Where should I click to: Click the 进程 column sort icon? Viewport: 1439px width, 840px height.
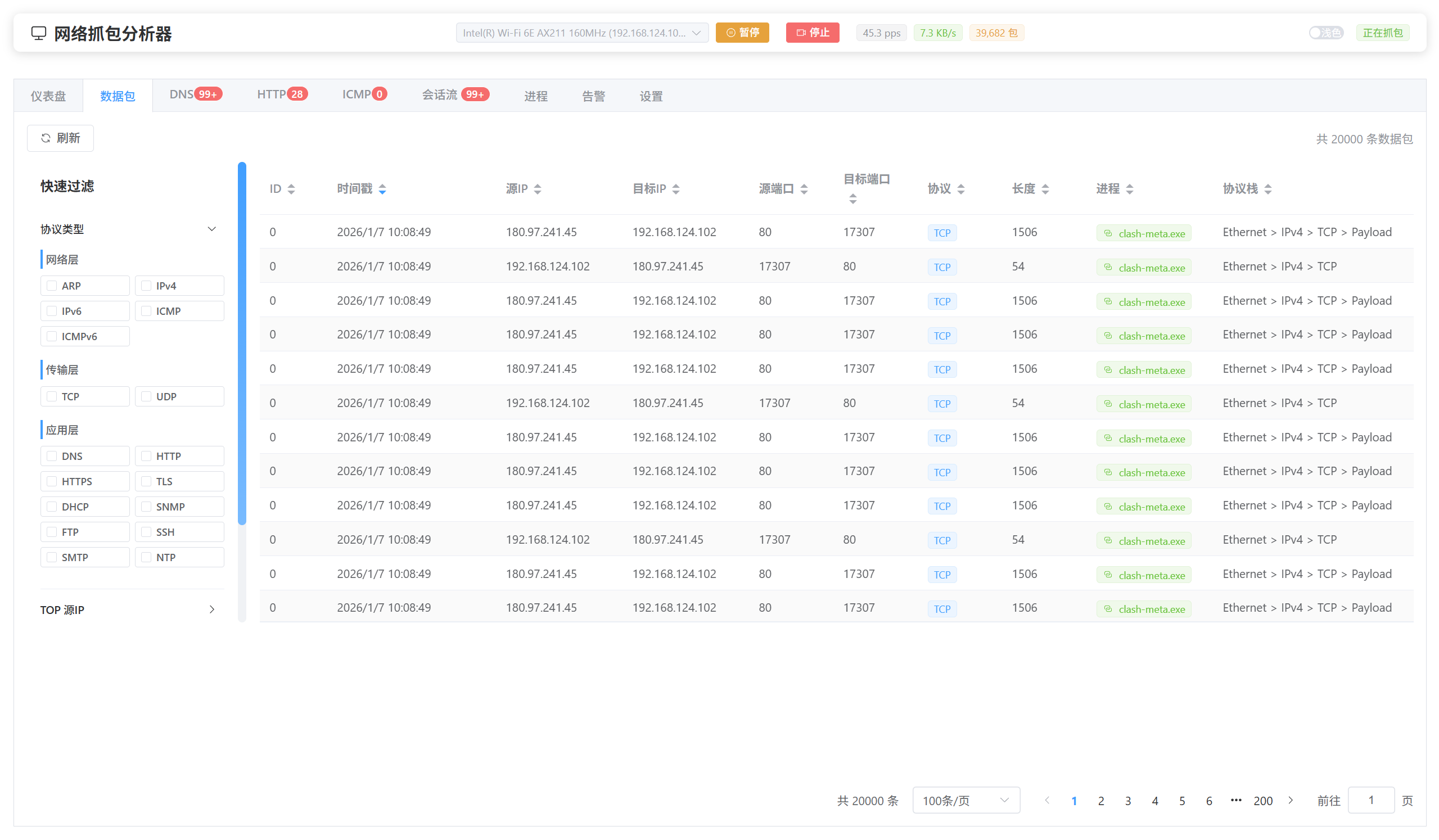pyautogui.click(x=1130, y=189)
